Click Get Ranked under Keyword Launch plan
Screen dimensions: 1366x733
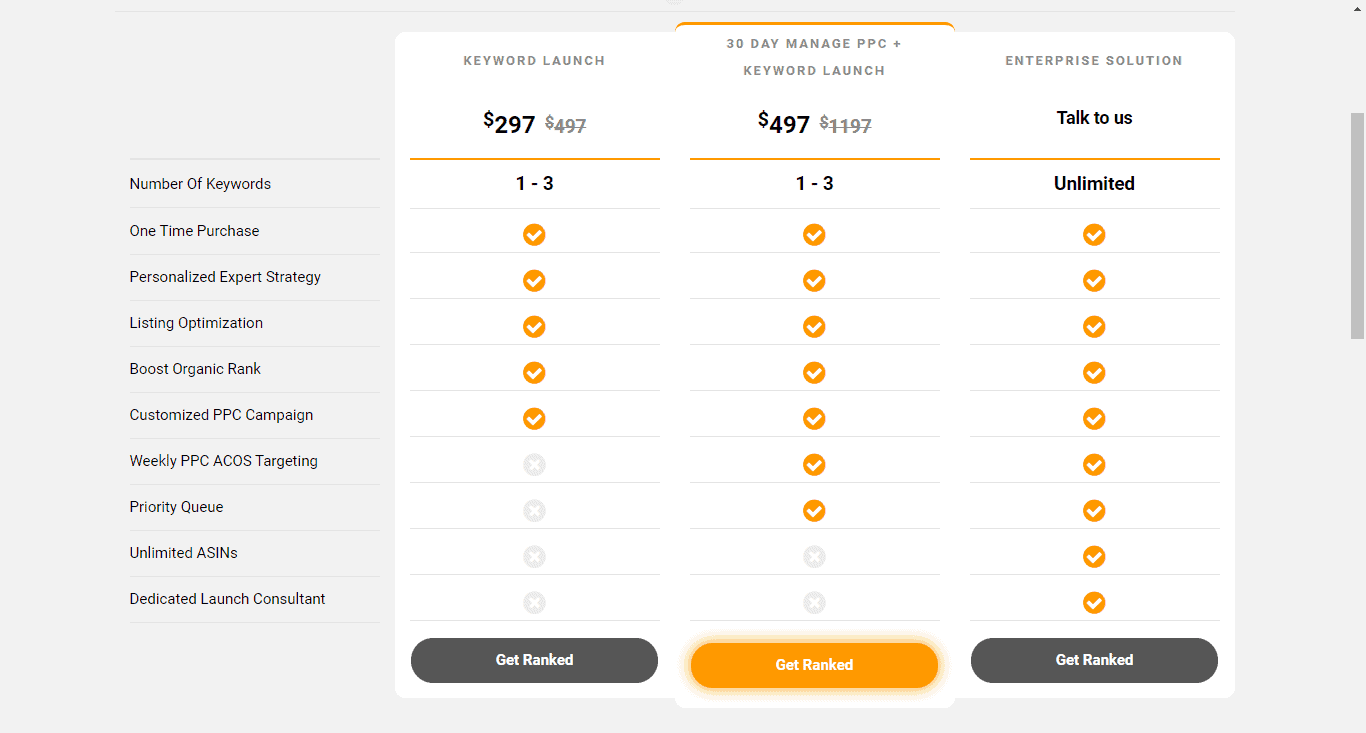tap(534, 660)
